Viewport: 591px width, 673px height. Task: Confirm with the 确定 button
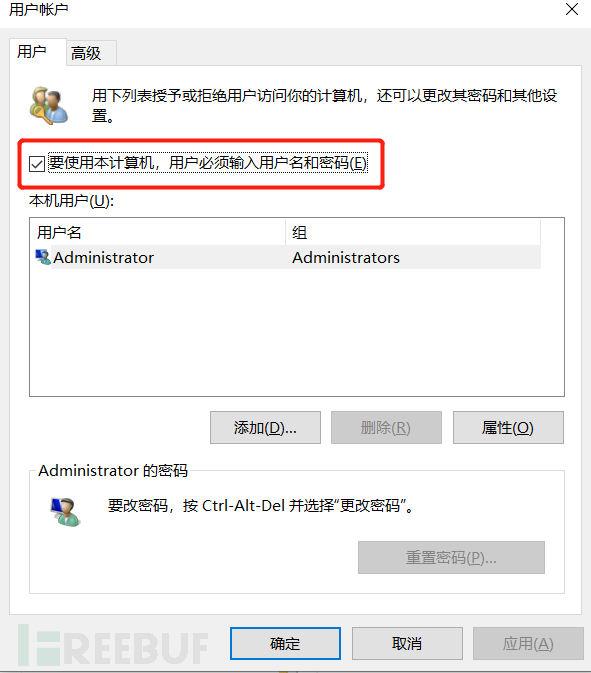pos(285,643)
